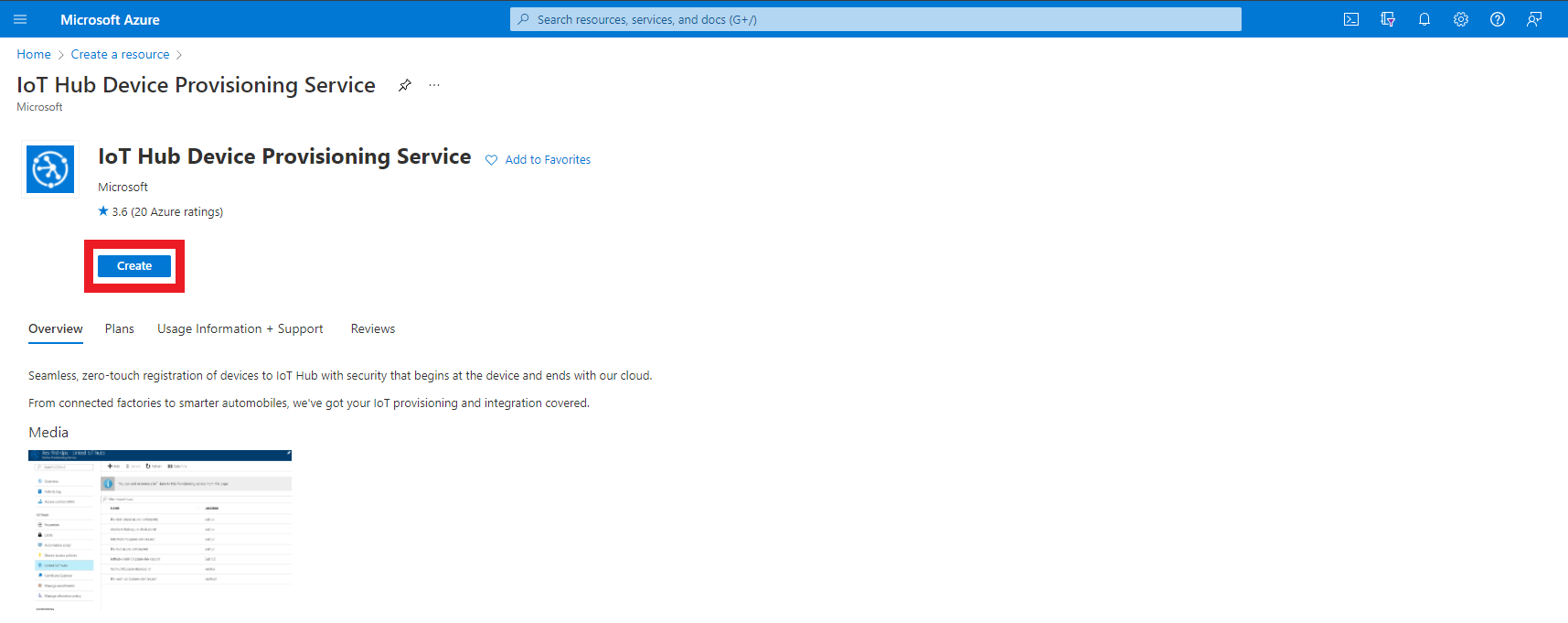Pin the page with the pushpin icon
The image size is (1568, 623).
click(405, 85)
